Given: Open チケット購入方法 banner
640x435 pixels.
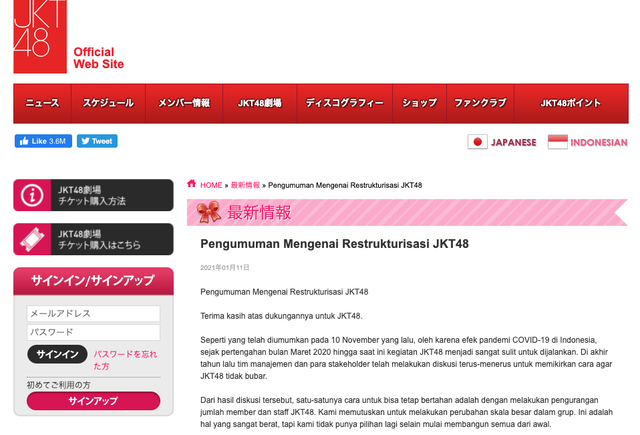Looking at the screenshot, I should point(93,195).
